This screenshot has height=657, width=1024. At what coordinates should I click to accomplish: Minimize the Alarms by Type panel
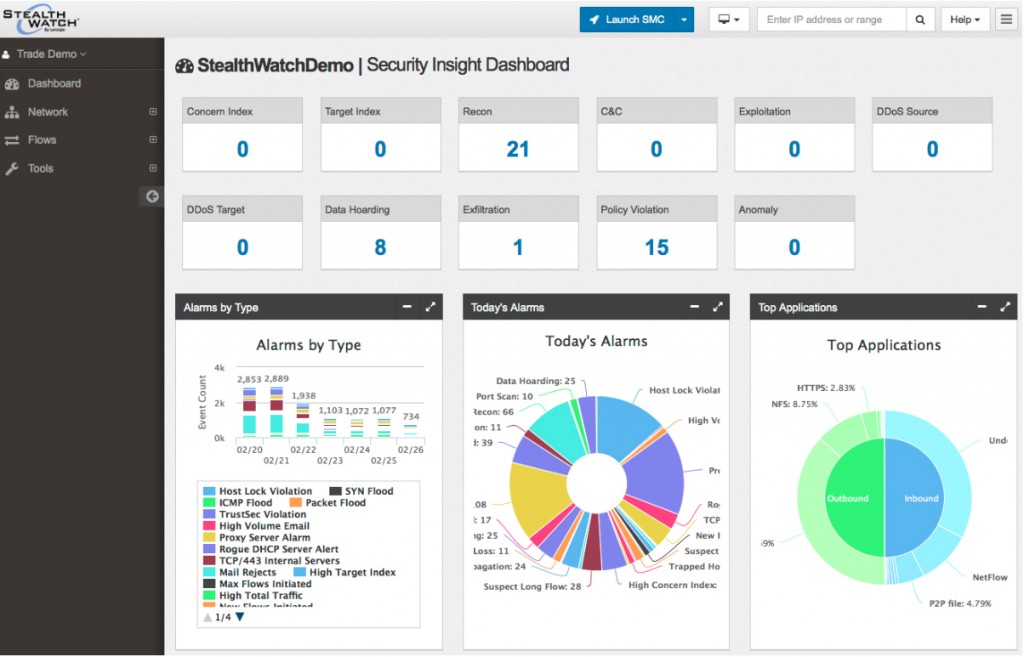(x=407, y=306)
